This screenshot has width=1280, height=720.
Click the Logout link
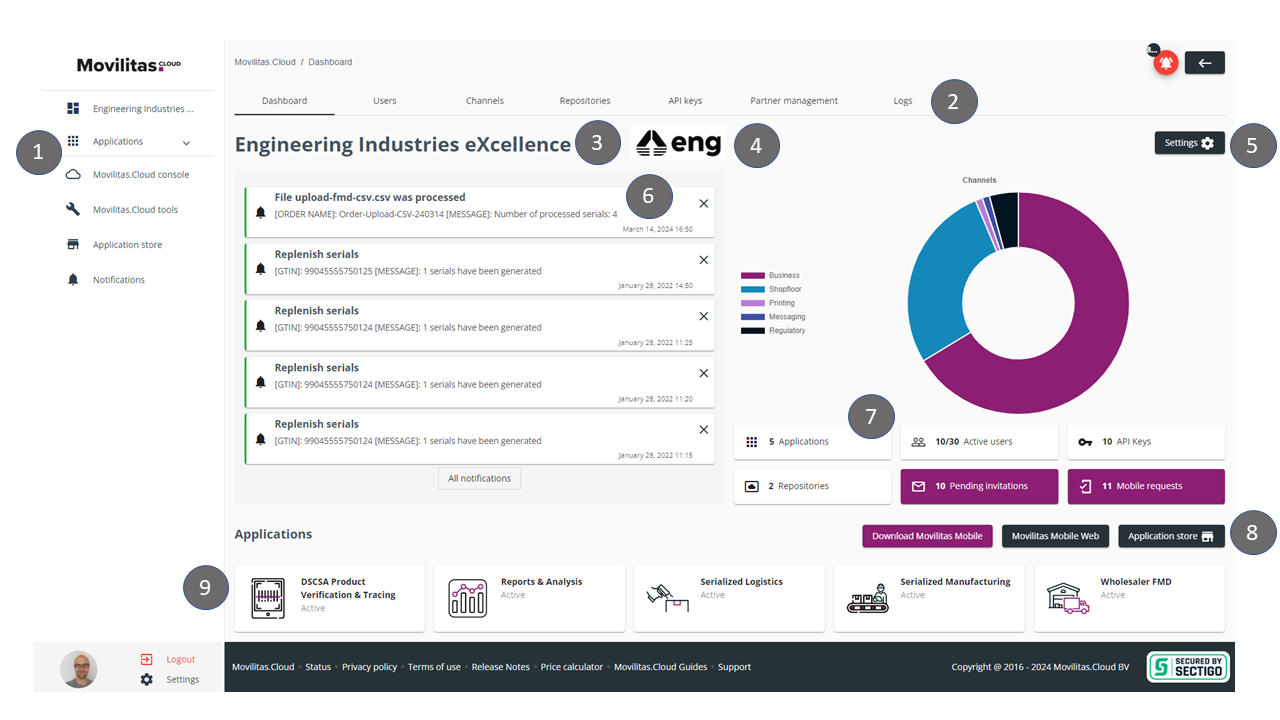tap(181, 659)
